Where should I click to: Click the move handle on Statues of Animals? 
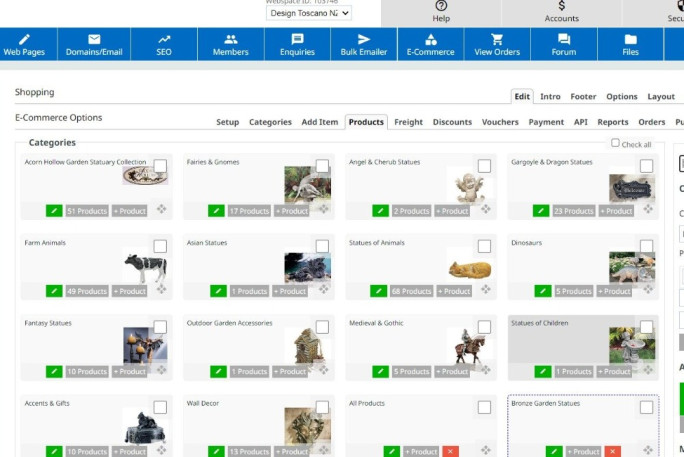tap(486, 289)
